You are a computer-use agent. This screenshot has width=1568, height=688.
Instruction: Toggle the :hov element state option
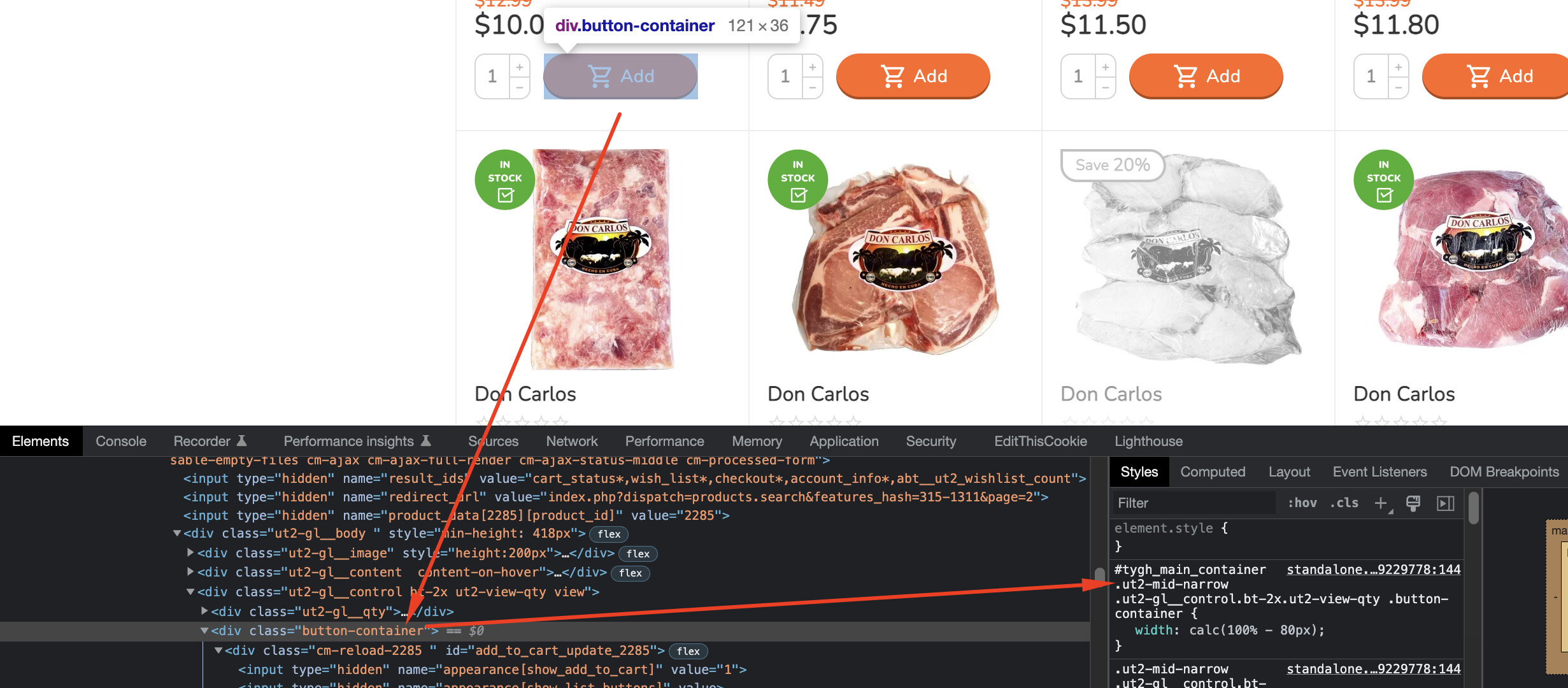(x=1302, y=503)
